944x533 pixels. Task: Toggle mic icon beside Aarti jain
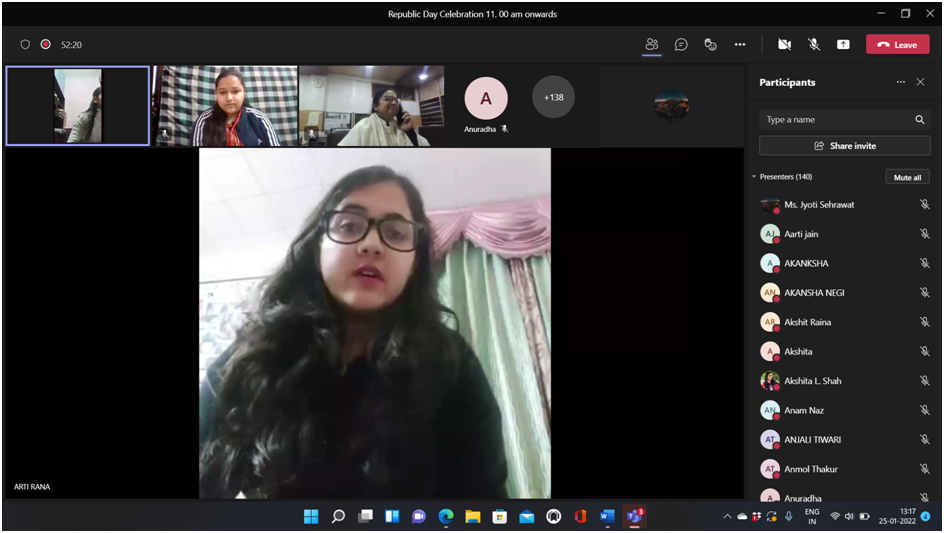pos(924,234)
